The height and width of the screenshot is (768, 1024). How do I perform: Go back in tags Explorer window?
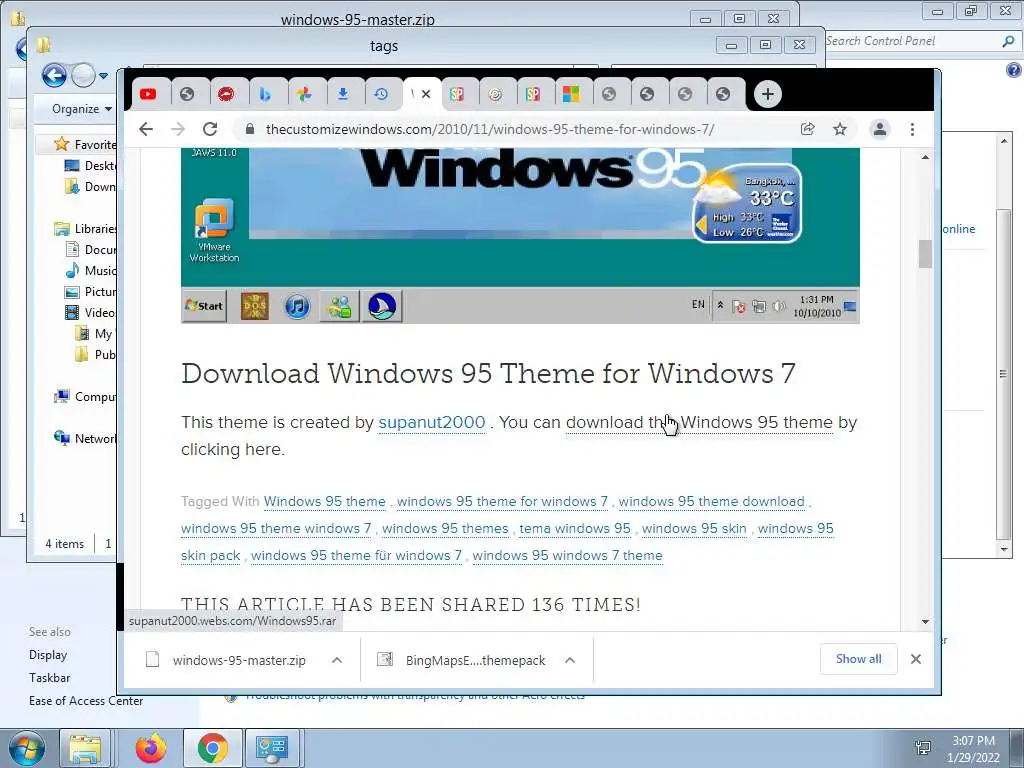pyautogui.click(x=54, y=76)
